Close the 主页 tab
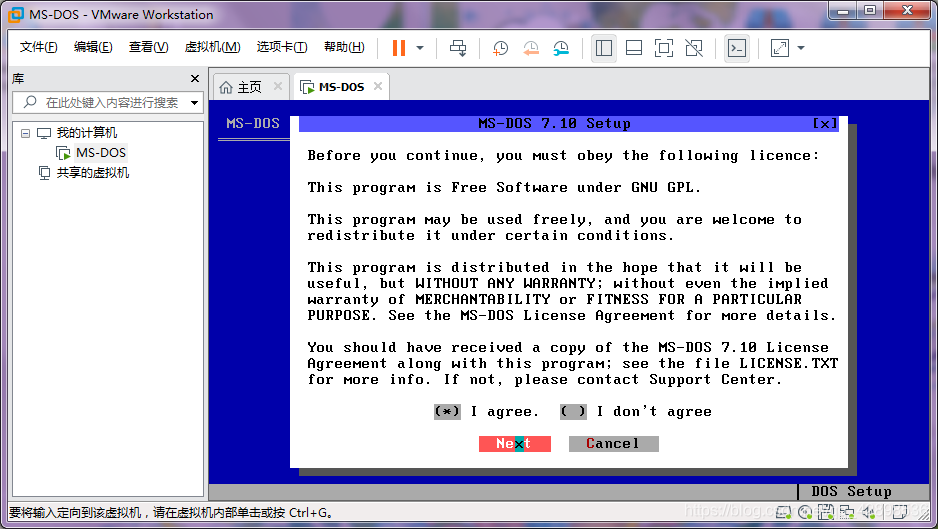 pos(278,86)
